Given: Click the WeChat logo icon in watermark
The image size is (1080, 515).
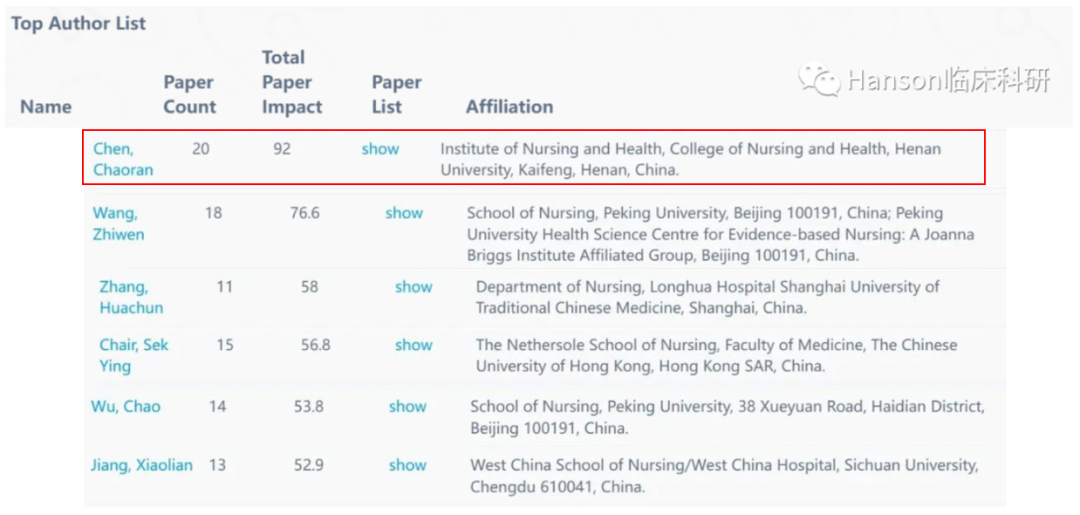Looking at the screenshot, I should [x=820, y=80].
